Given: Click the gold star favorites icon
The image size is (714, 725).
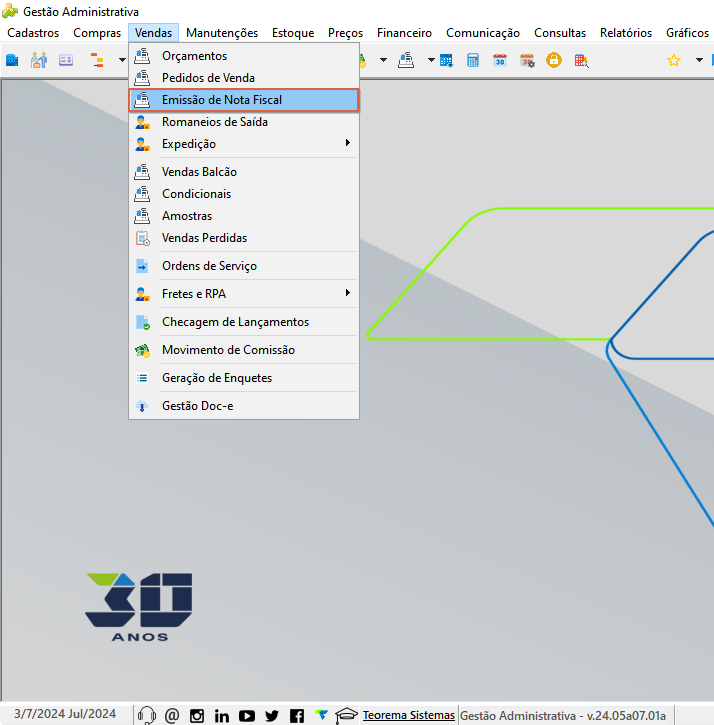Looking at the screenshot, I should tap(674, 60).
